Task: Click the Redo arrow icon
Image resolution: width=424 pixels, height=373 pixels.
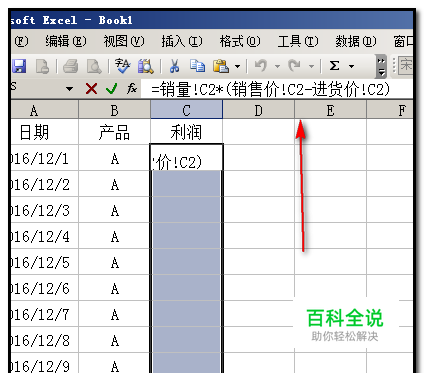Action: [x=294, y=66]
